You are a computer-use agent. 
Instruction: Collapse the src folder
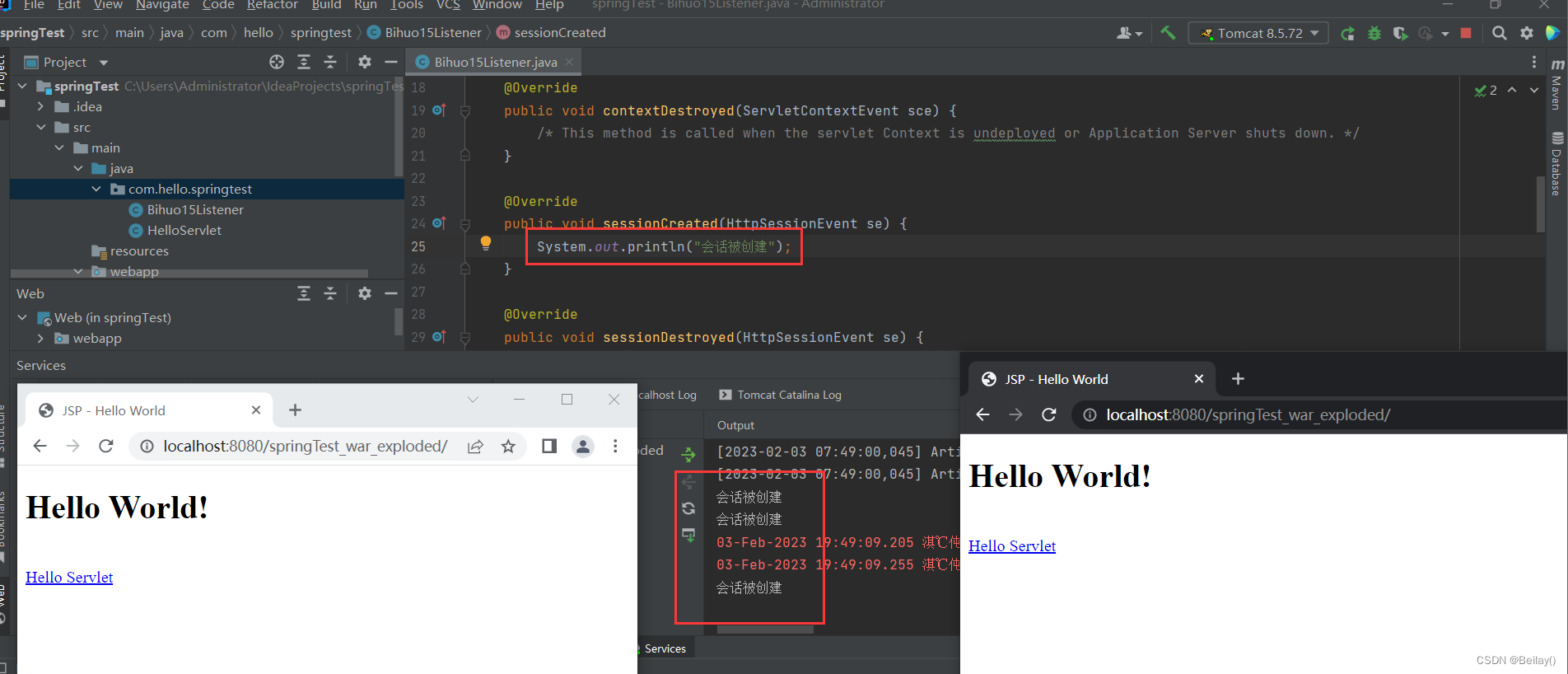click(41, 127)
